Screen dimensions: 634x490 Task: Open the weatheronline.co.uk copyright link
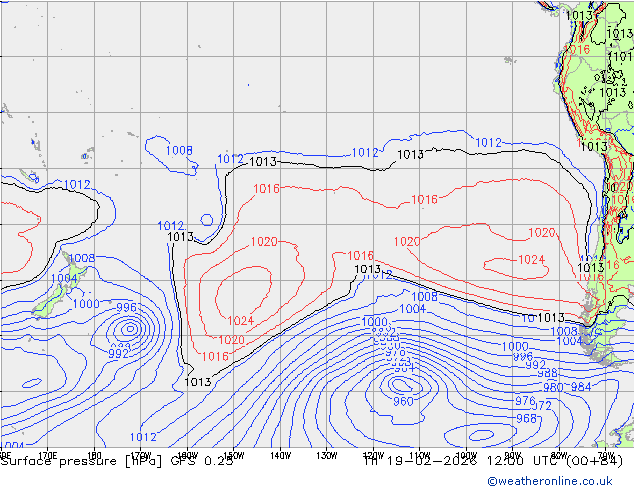coord(550,481)
